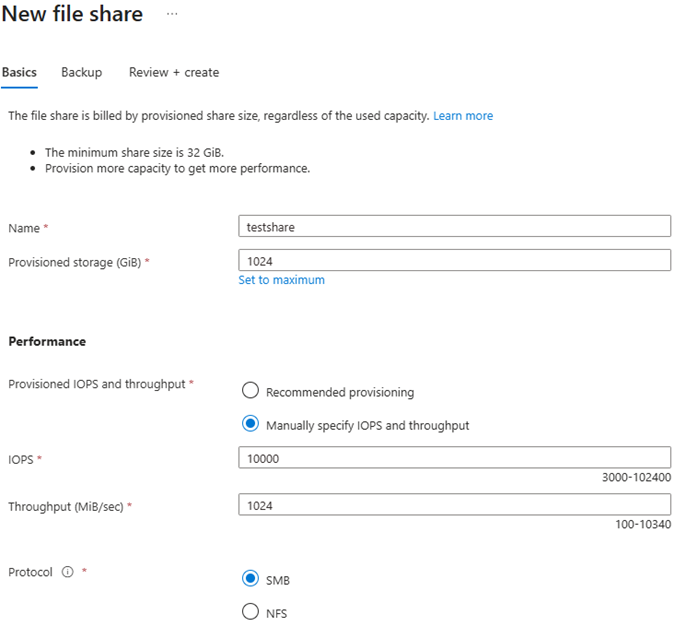Click the Performance section heading
The height and width of the screenshot is (627, 686).
(x=47, y=341)
